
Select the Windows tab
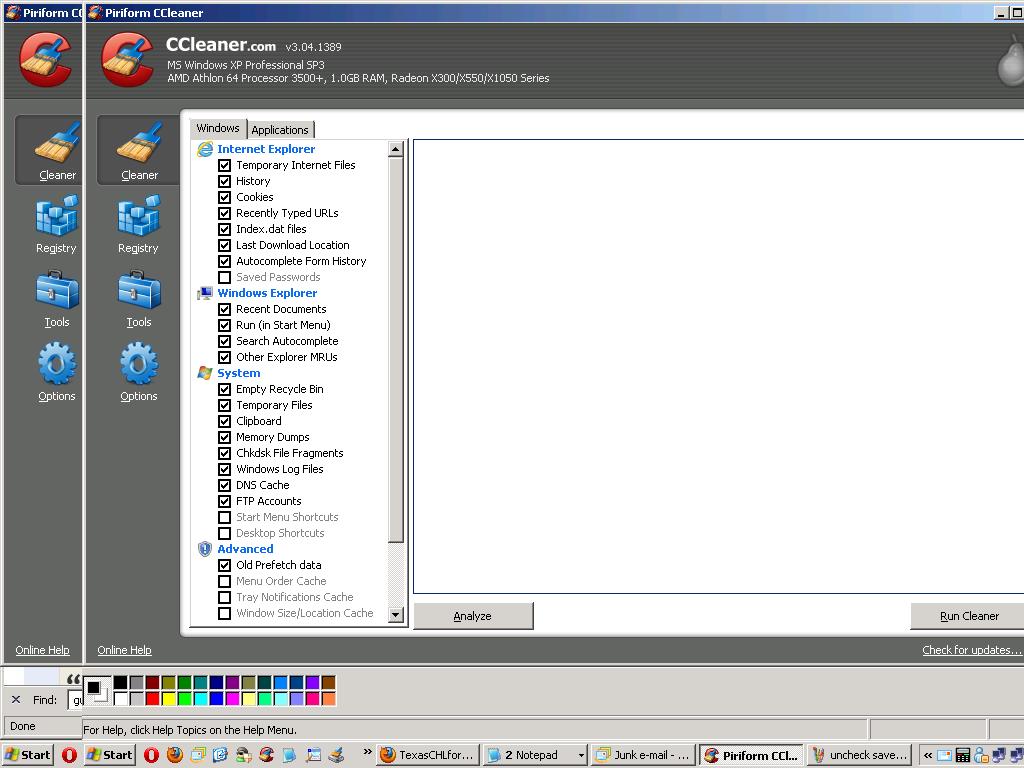pyautogui.click(x=218, y=128)
